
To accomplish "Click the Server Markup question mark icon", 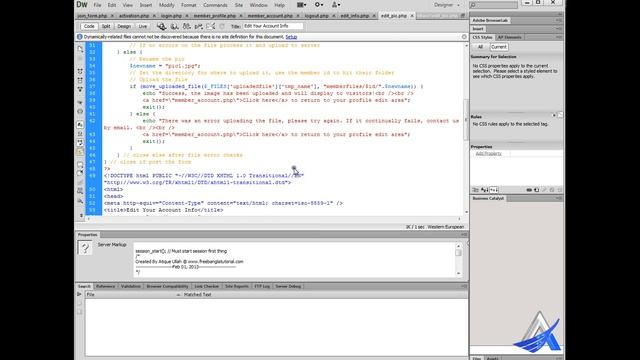I will click(x=85, y=248).
